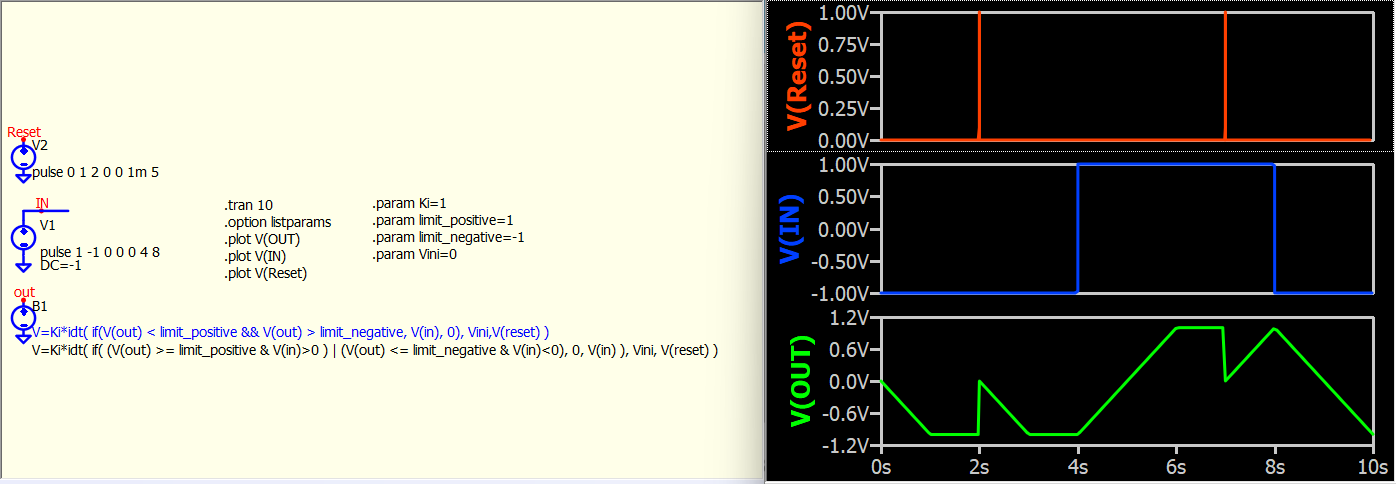Select the ground symbol beneath B1
The image size is (1396, 484).
pos(22,338)
